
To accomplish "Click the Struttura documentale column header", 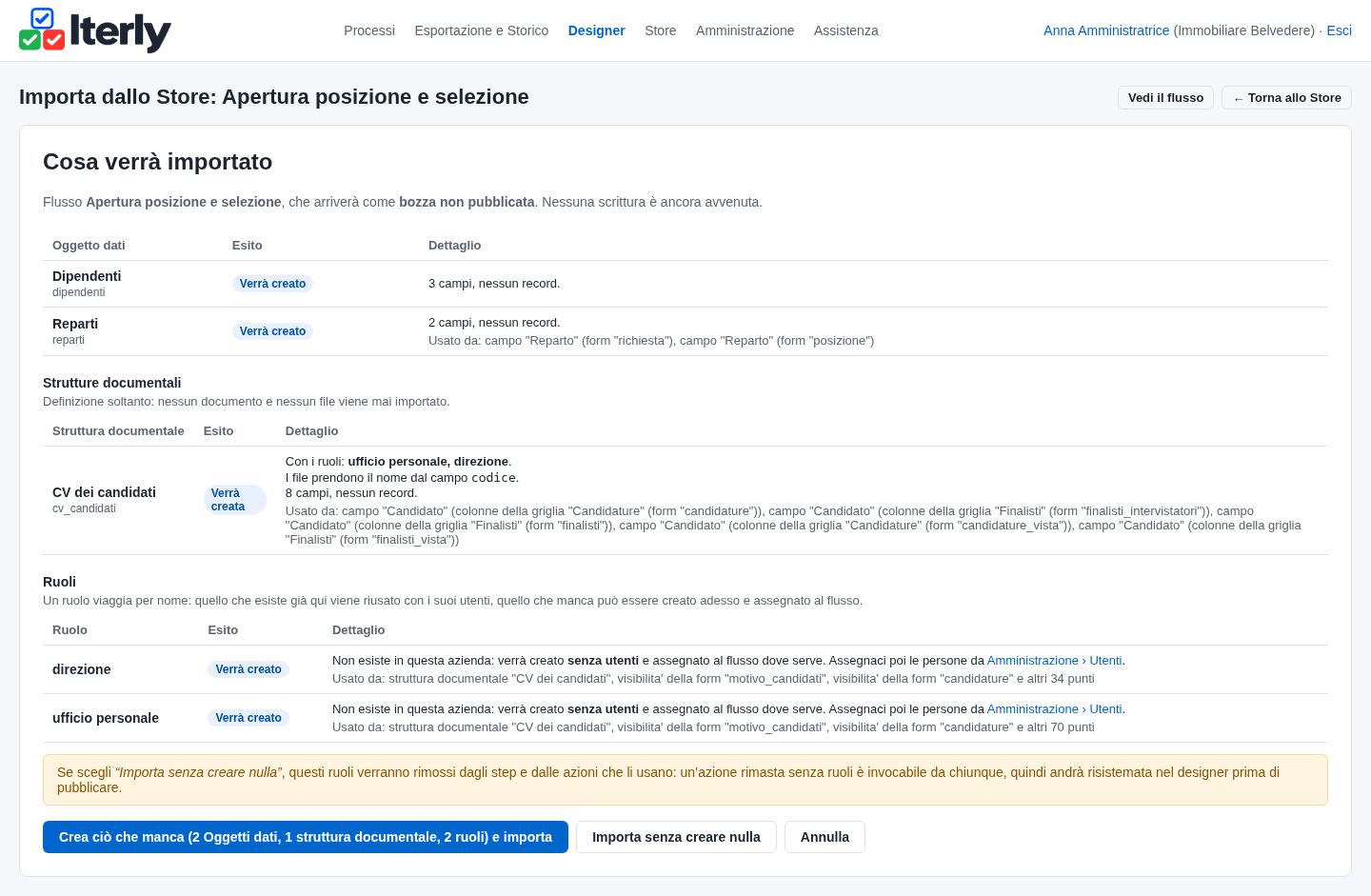I will point(118,431).
